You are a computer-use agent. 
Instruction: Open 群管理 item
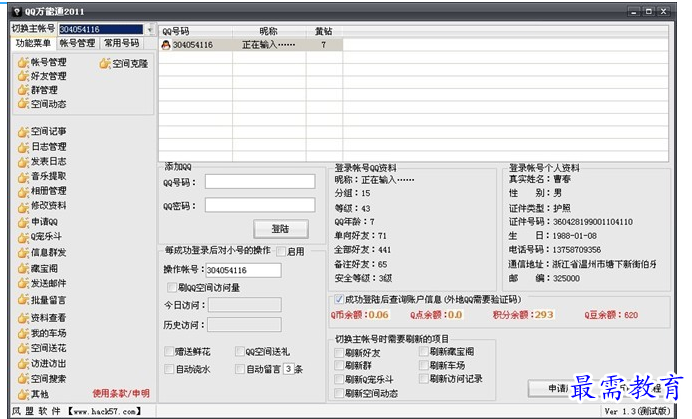tap(38, 90)
